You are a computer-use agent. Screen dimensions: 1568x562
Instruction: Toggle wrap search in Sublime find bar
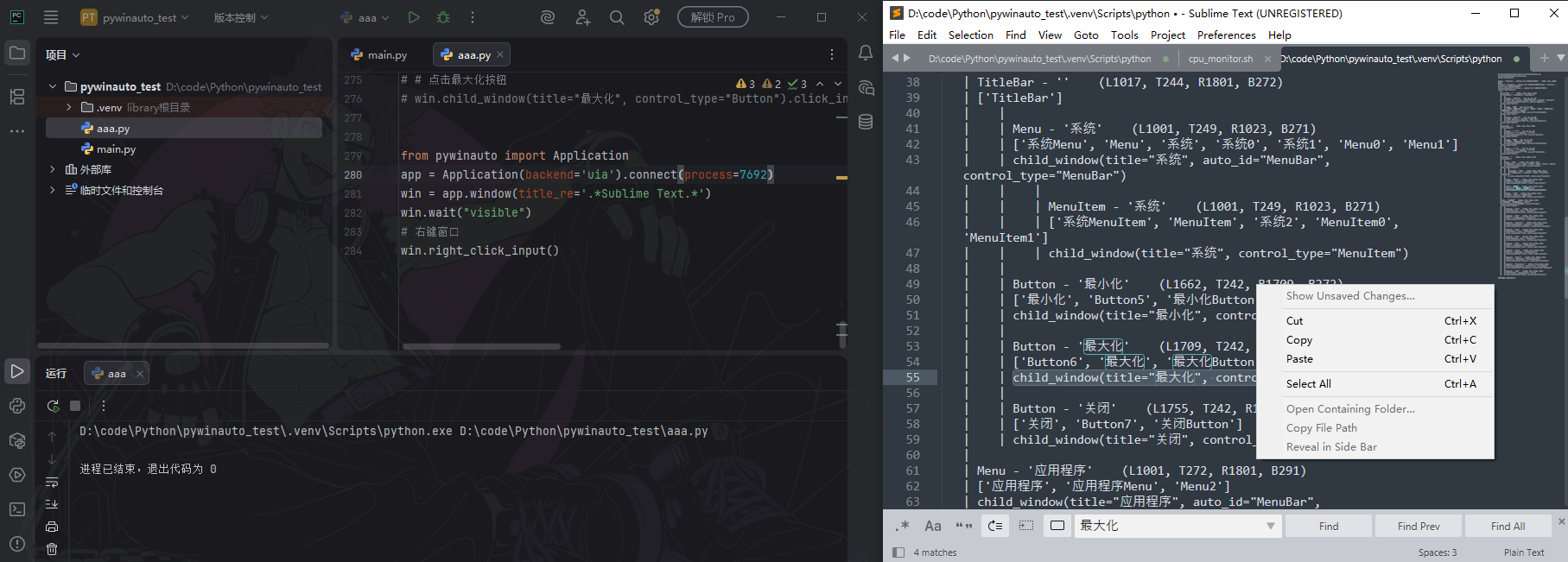995,526
